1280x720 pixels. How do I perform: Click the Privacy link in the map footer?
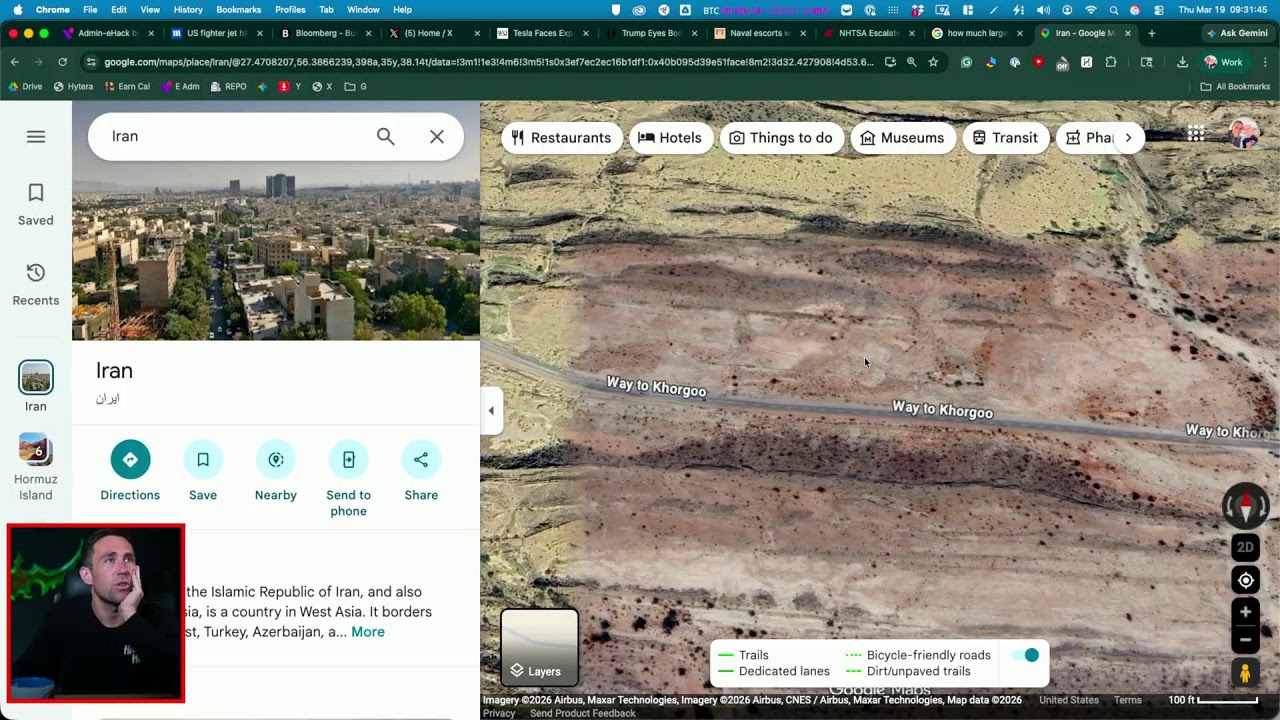point(499,713)
